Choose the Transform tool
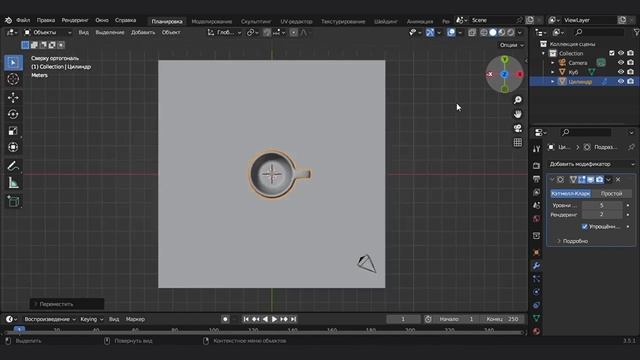This screenshot has height=360, width=640. 13,147
